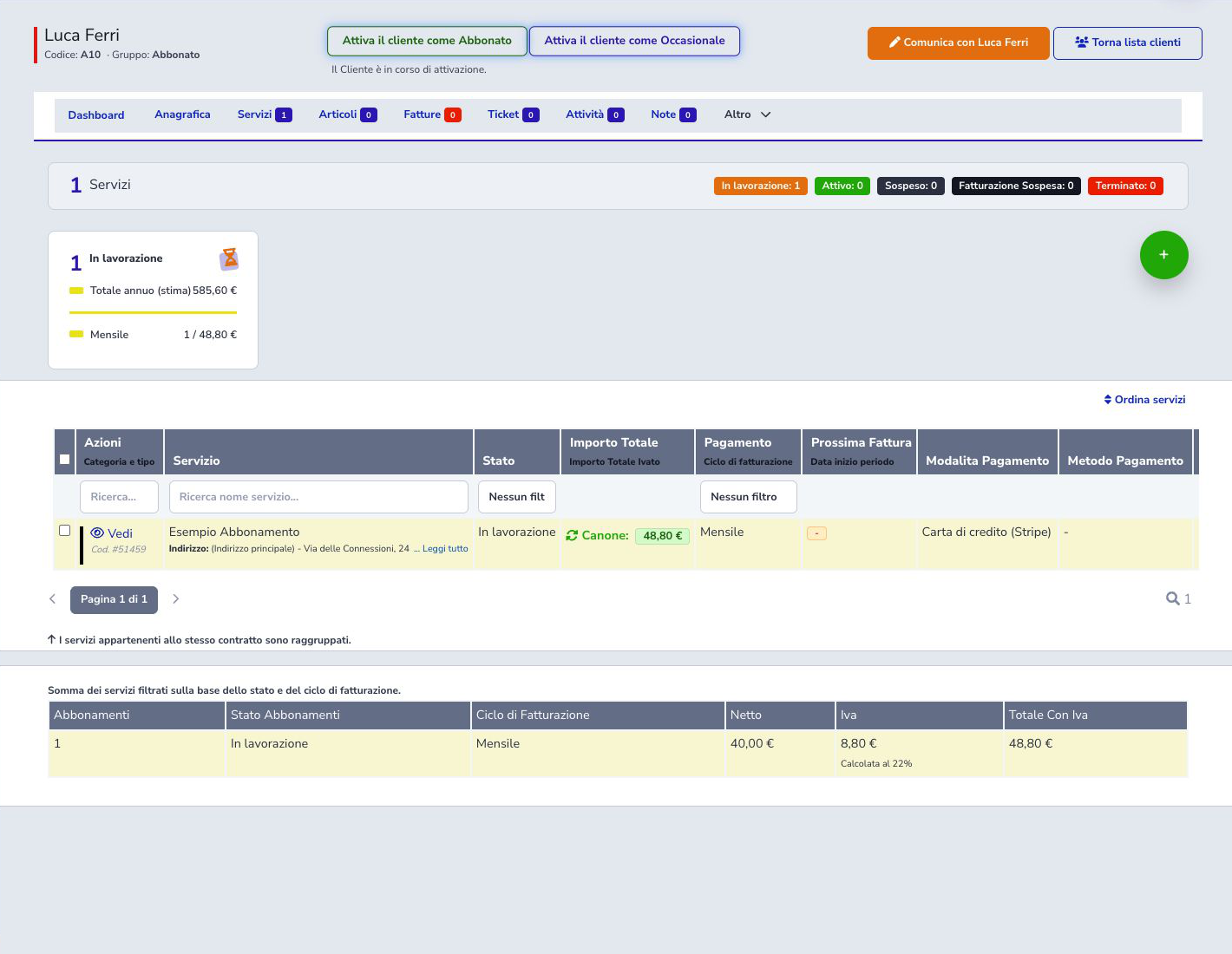1232x954 pixels.
Task: Click the magnifier icon beside result count
Action: pos(1172,598)
